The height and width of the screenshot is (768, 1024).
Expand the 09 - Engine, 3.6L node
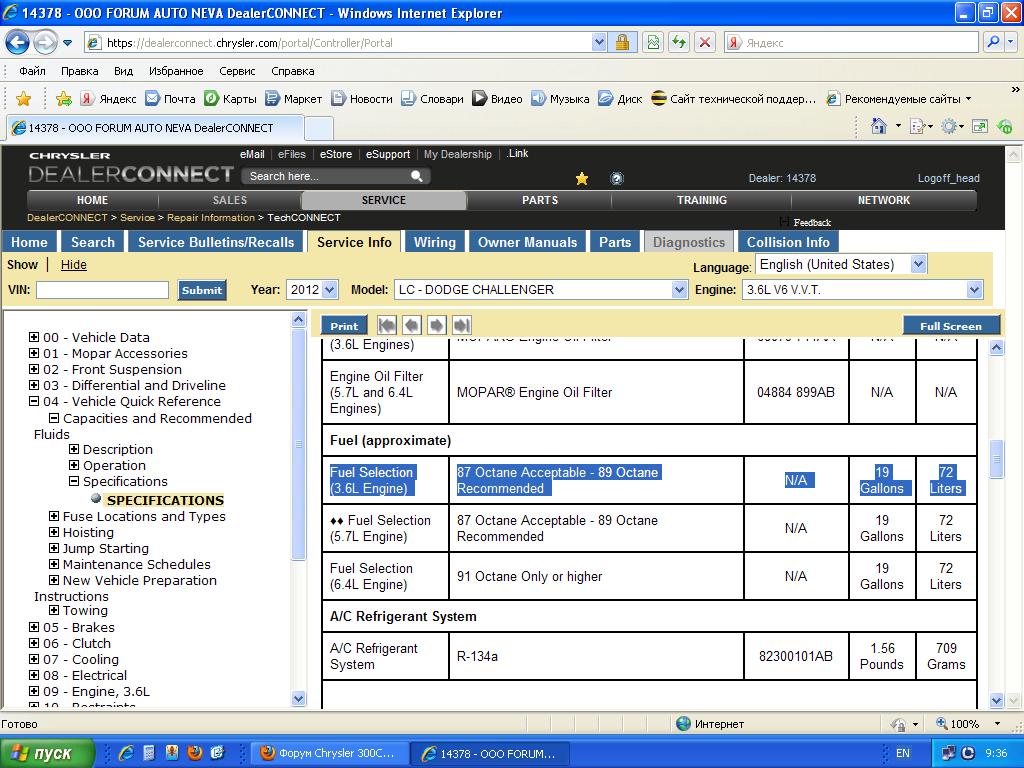tap(34, 691)
